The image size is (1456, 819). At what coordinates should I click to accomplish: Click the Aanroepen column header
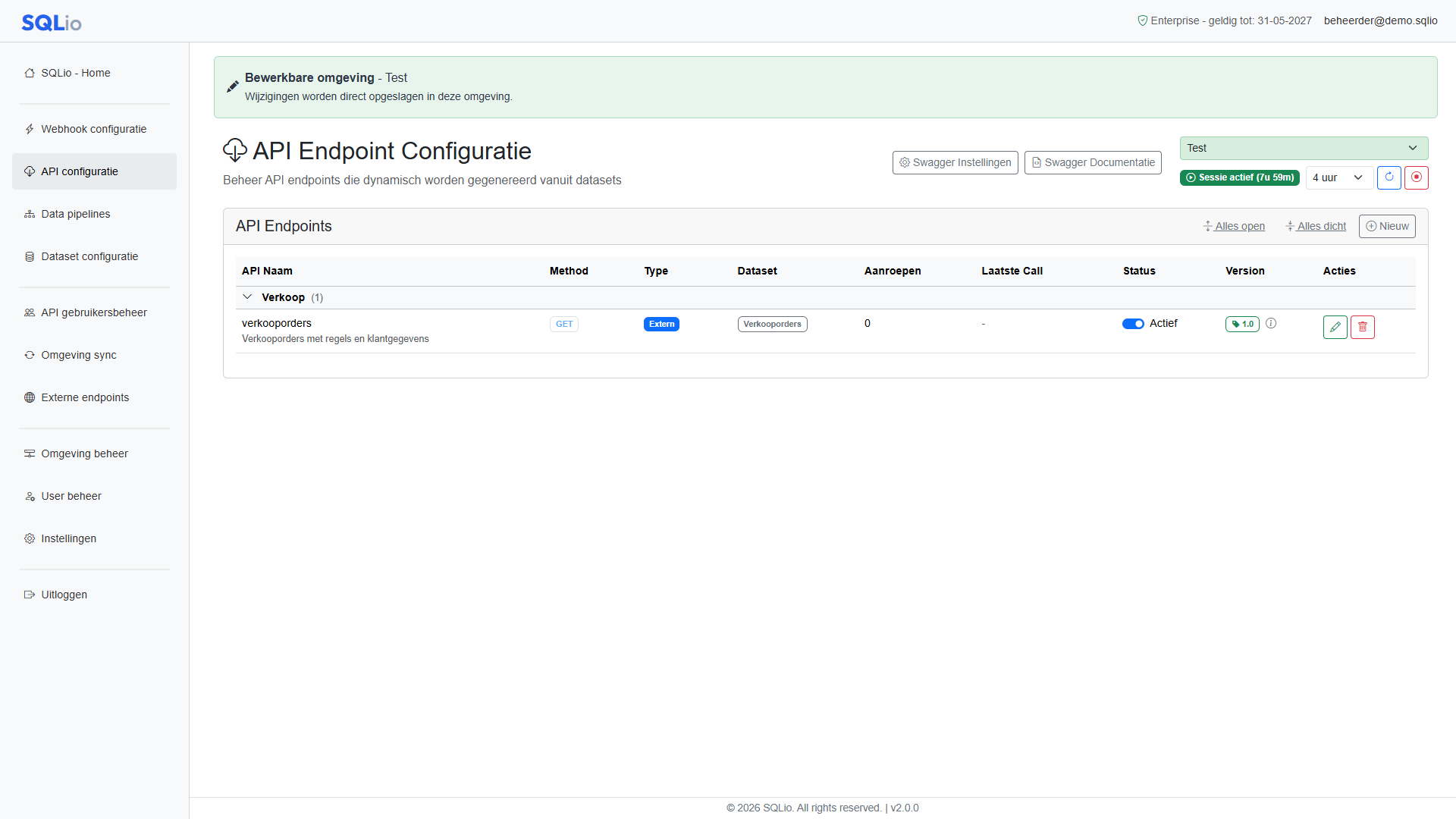pyautogui.click(x=893, y=271)
